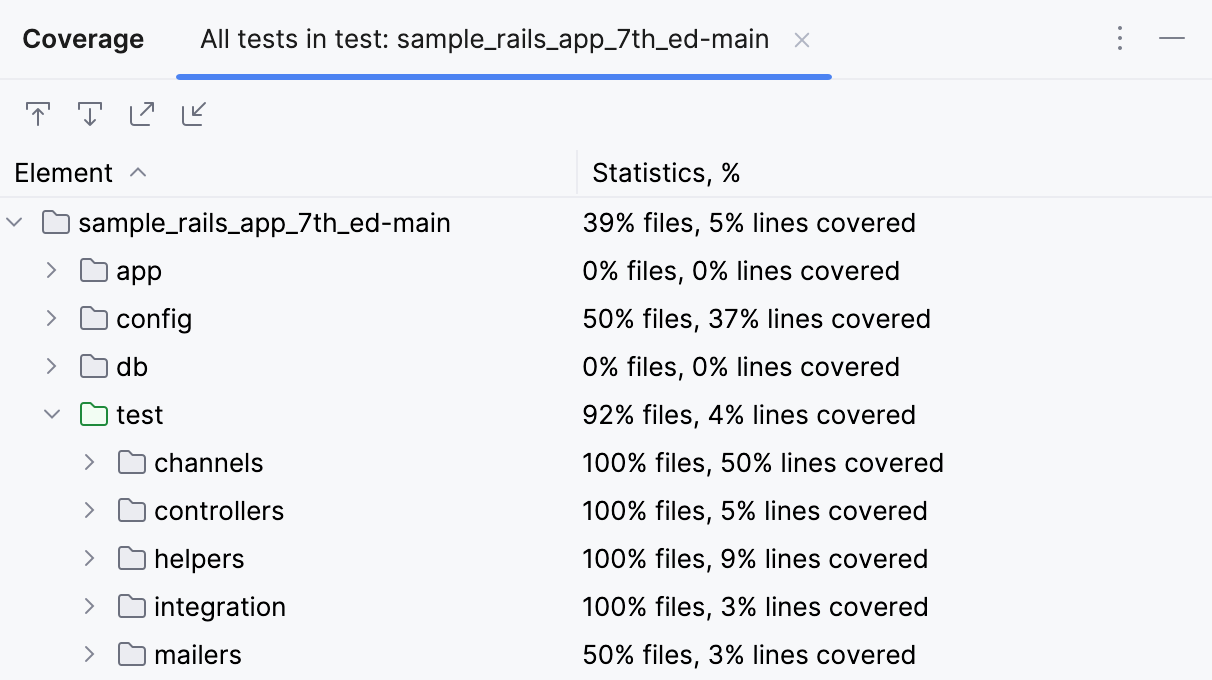Open the Coverage tool window options menu
The width and height of the screenshot is (1212, 680).
point(1120,38)
